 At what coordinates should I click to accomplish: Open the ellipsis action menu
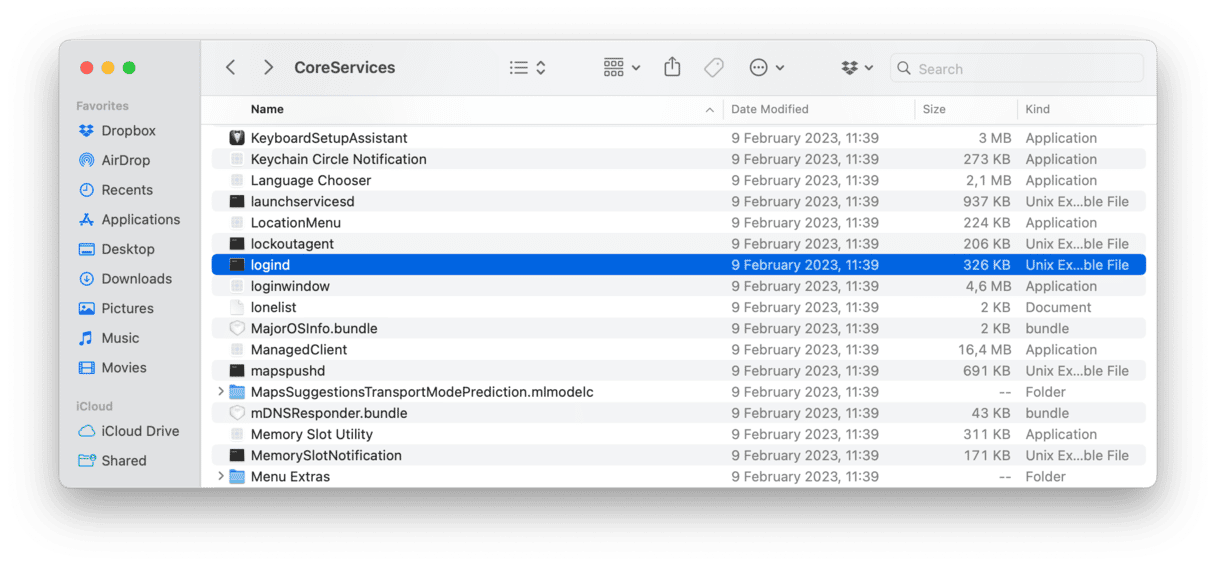(767, 68)
